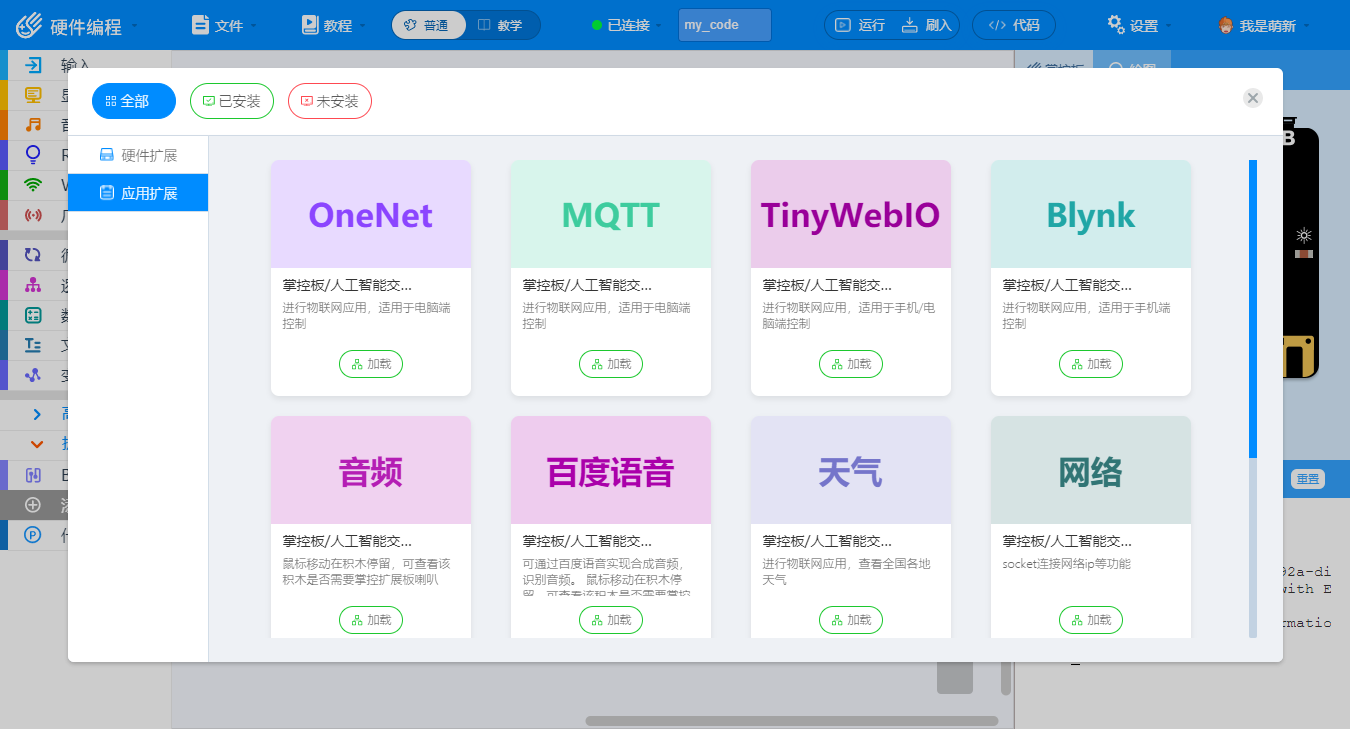Click the 硬件编程 logo icon

click(x=30, y=25)
